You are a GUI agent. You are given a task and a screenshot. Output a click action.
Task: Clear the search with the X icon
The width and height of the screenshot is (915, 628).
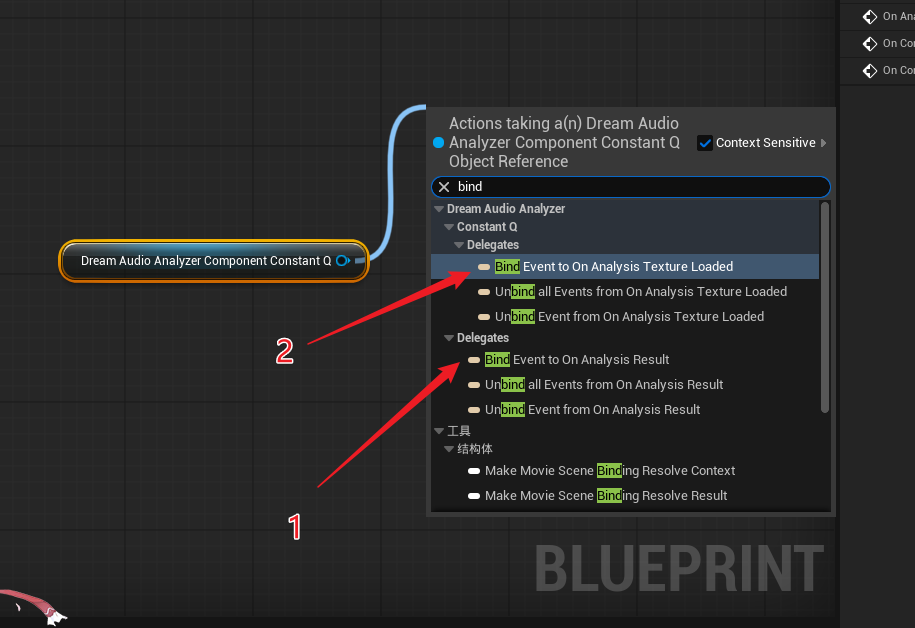pos(444,187)
